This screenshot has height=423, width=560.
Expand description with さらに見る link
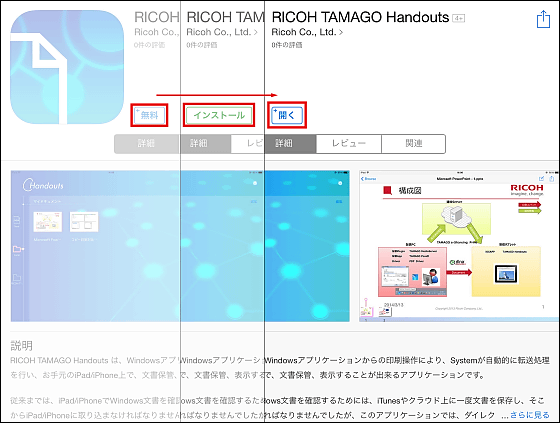pos(530,415)
